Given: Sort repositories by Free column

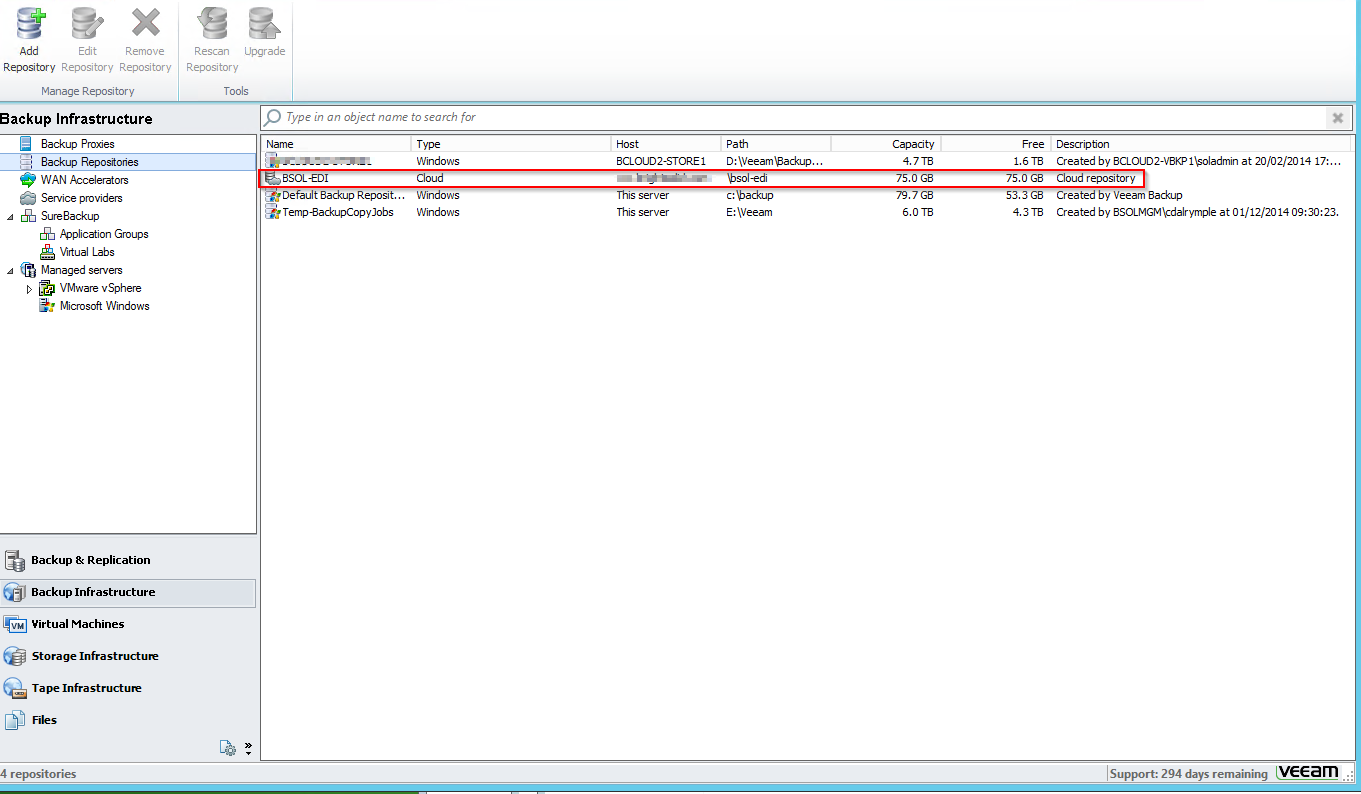Looking at the screenshot, I should click(996, 144).
